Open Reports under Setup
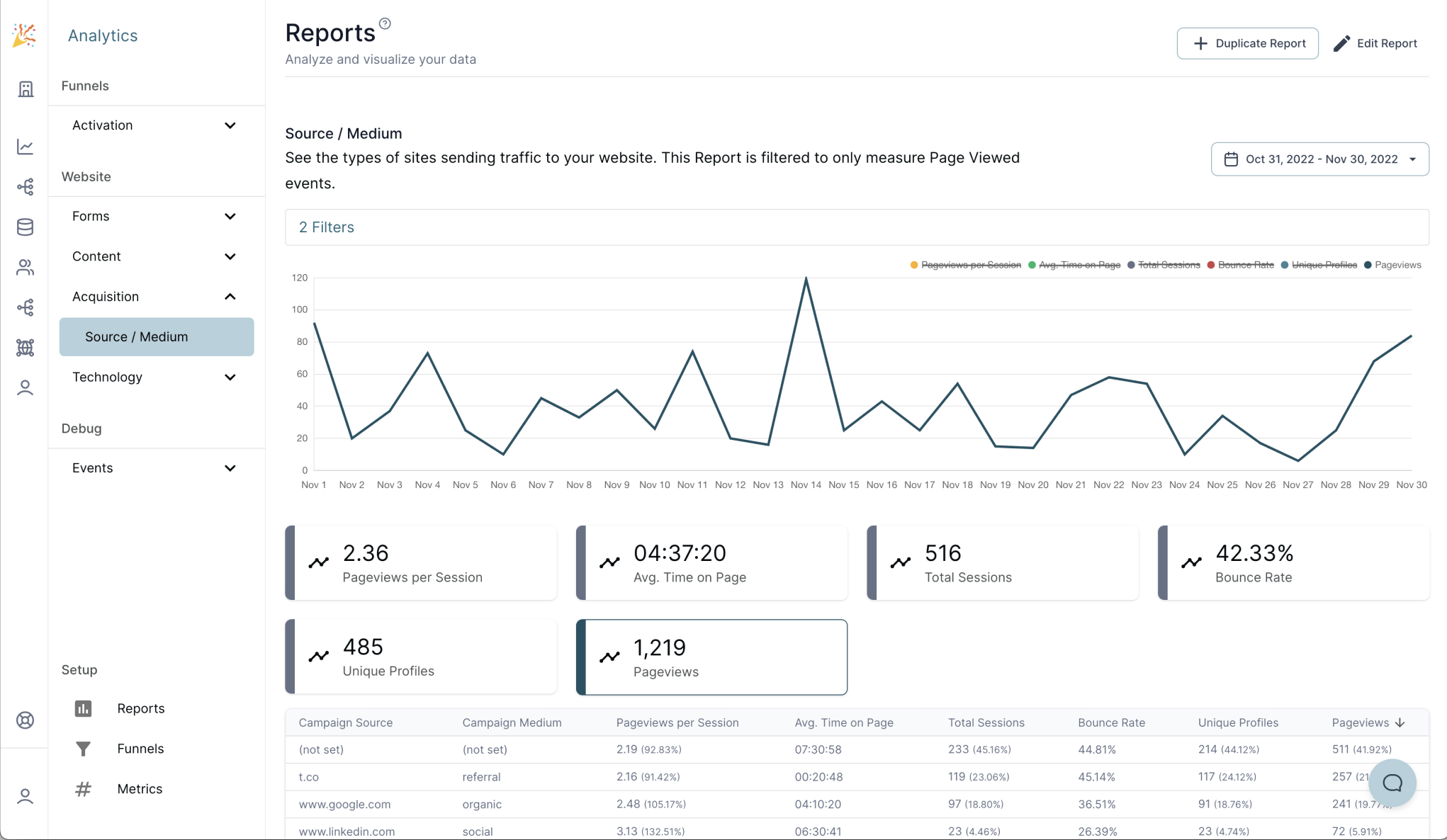1447x840 pixels. (x=140, y=708)
